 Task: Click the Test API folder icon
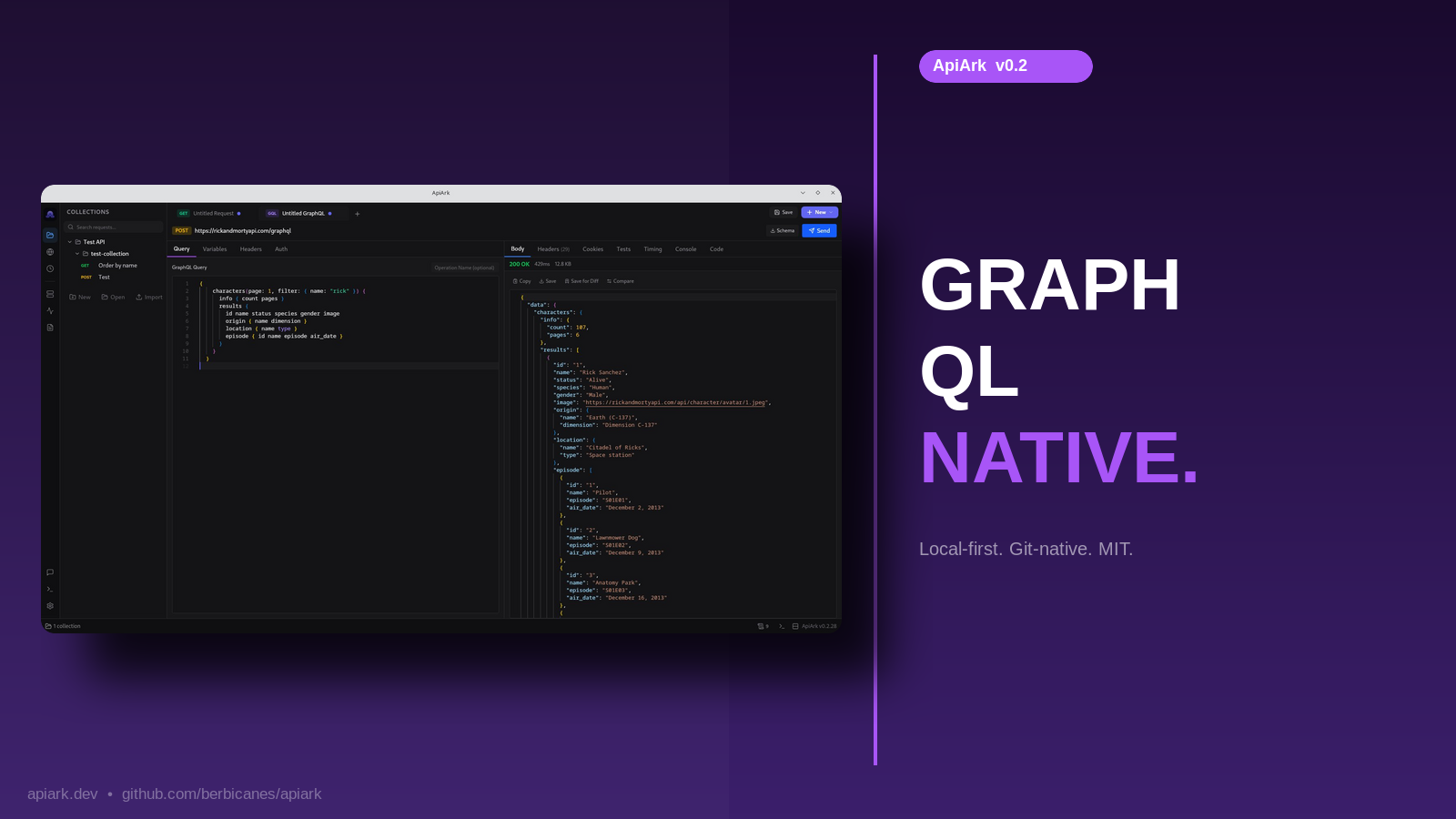tap(78, 242)
